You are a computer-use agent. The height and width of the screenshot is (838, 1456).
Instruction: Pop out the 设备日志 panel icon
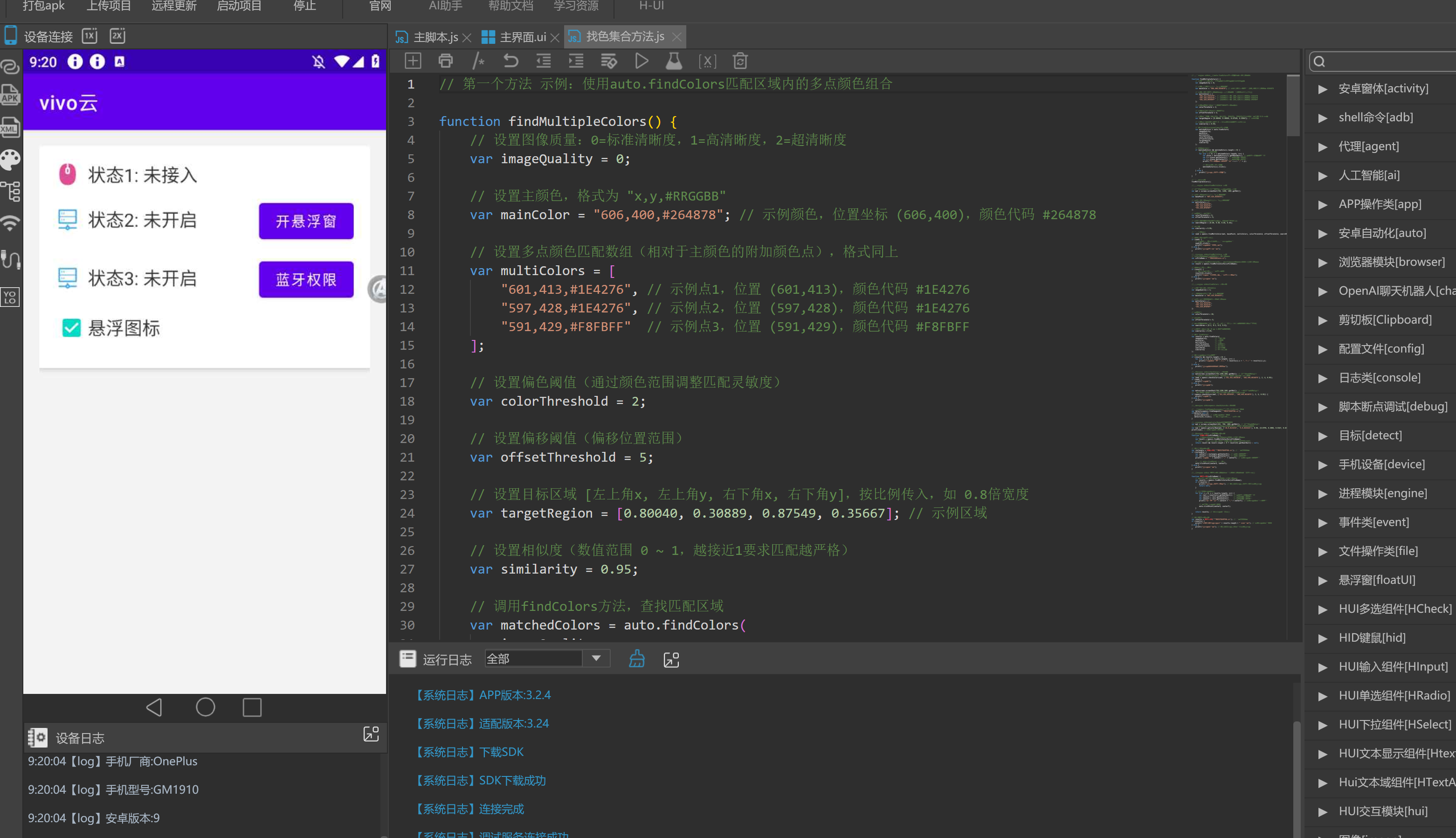click(x=371, y=734)
